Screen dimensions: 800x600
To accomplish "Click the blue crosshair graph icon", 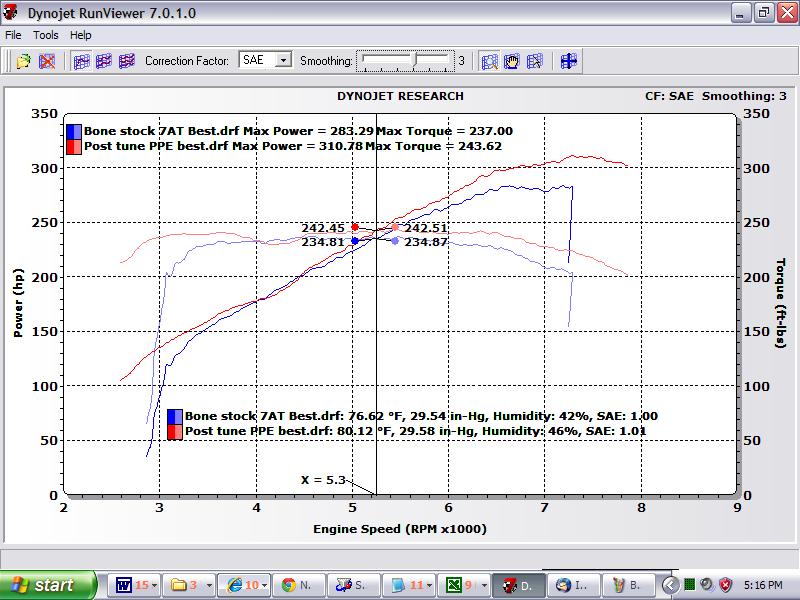I will [x=568, y=61].
